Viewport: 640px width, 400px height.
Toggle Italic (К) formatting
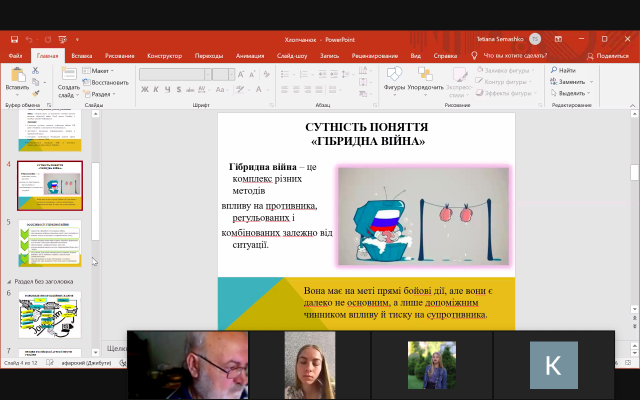coord(157,89)
